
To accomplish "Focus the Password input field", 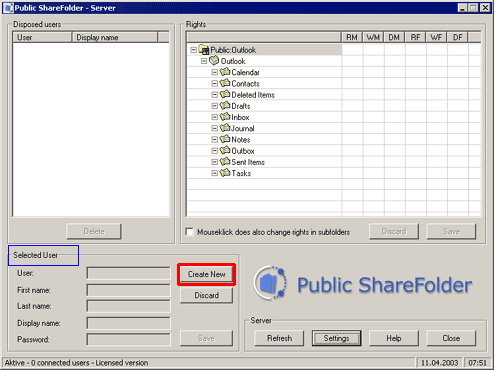I will pyautogui.click(x=128, y=340).
